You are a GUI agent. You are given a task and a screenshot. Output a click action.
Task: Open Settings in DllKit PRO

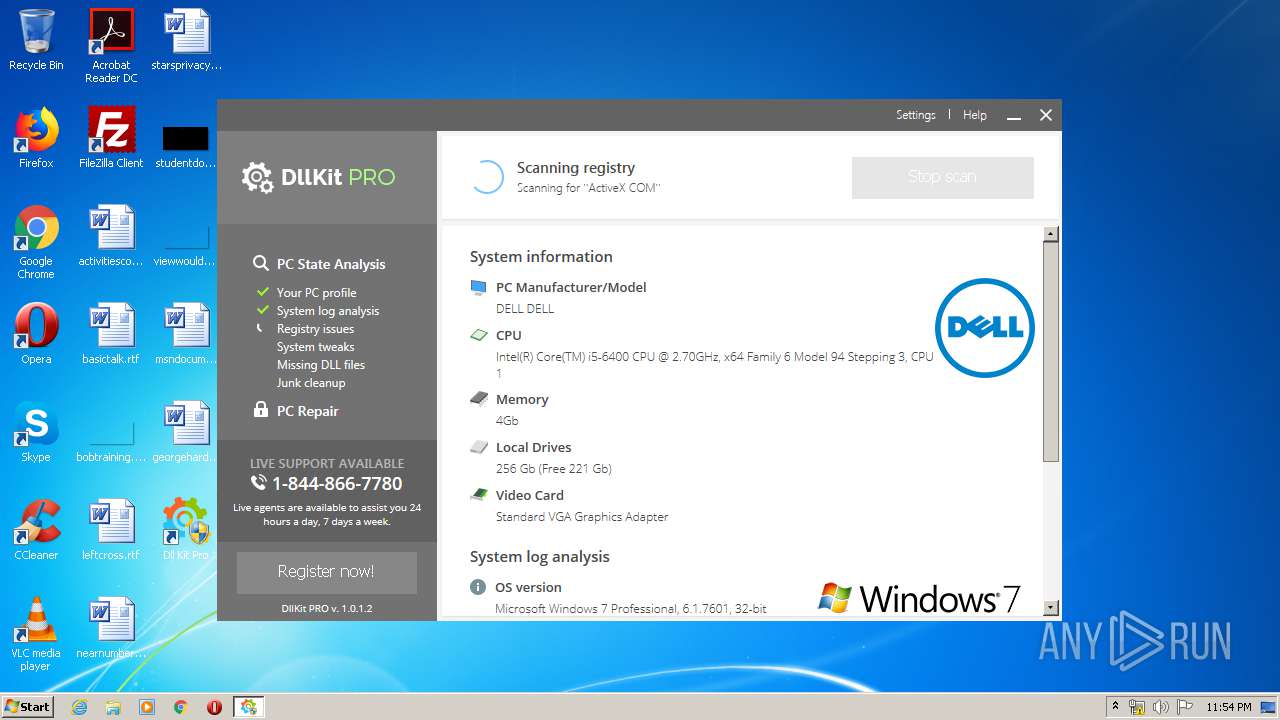pos(915,115)
